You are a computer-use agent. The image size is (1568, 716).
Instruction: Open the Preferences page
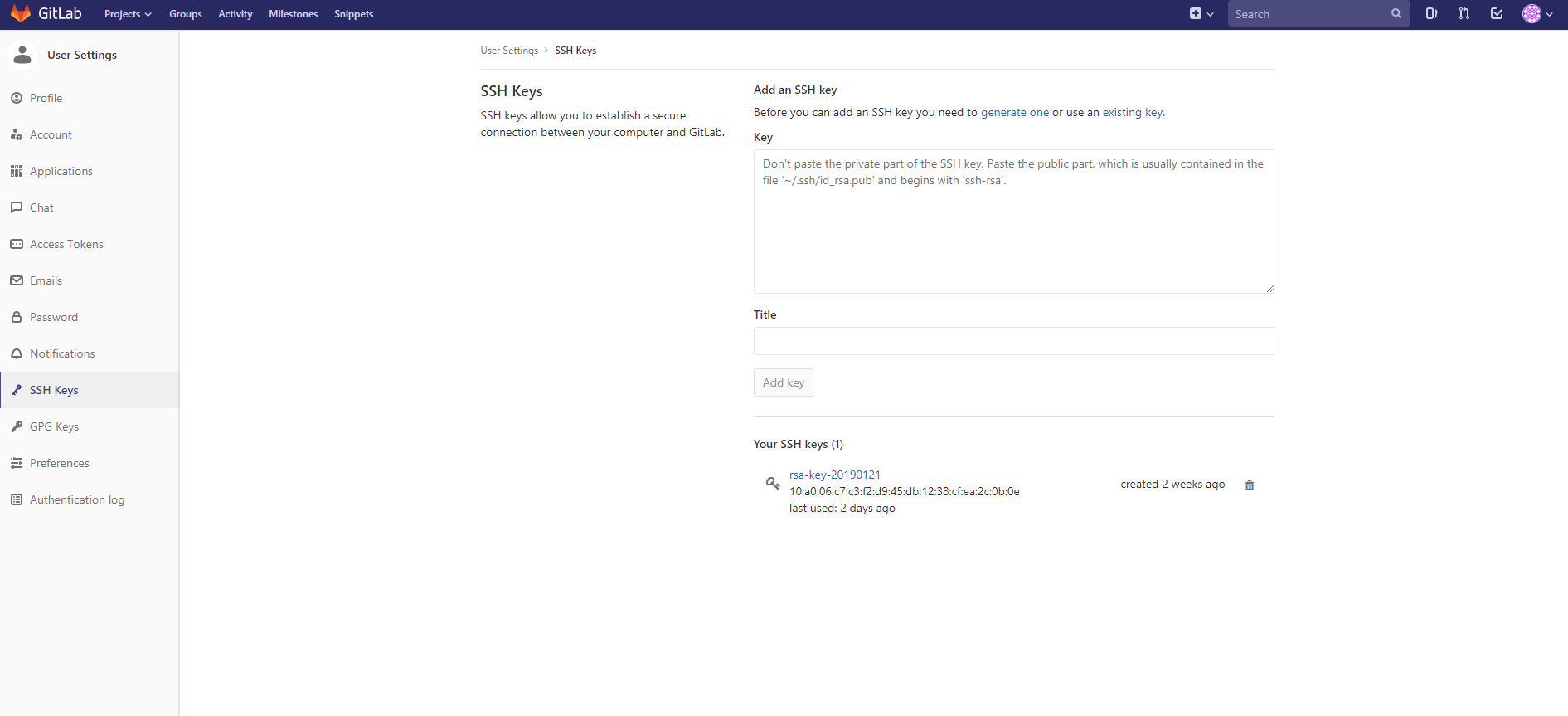90,463
